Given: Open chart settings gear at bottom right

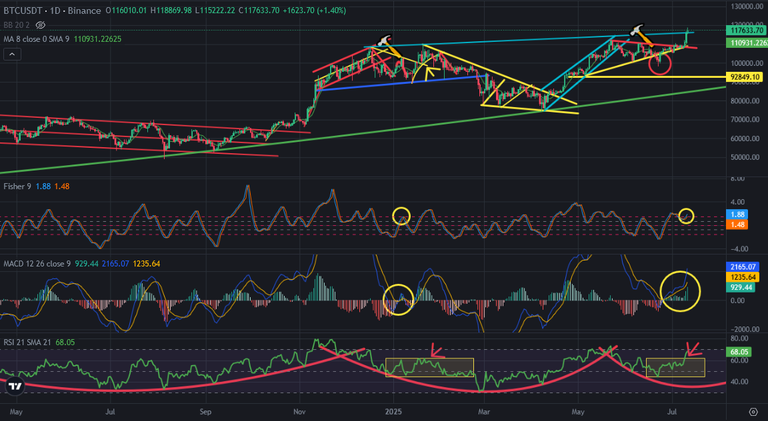Looking at the screenshot, I should pos(753,412).
